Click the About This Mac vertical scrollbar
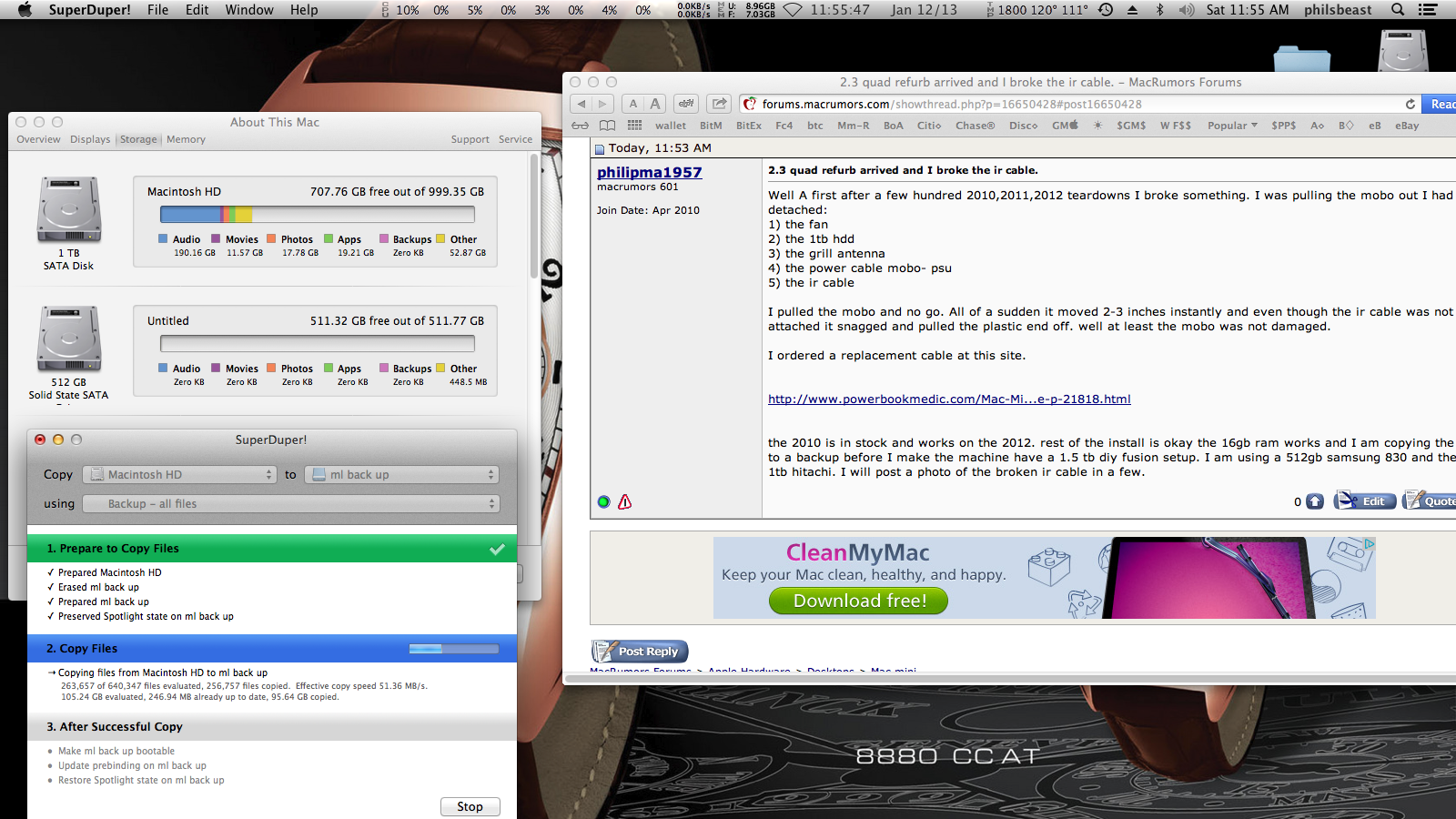The image size is (1456, 819). 534,217
